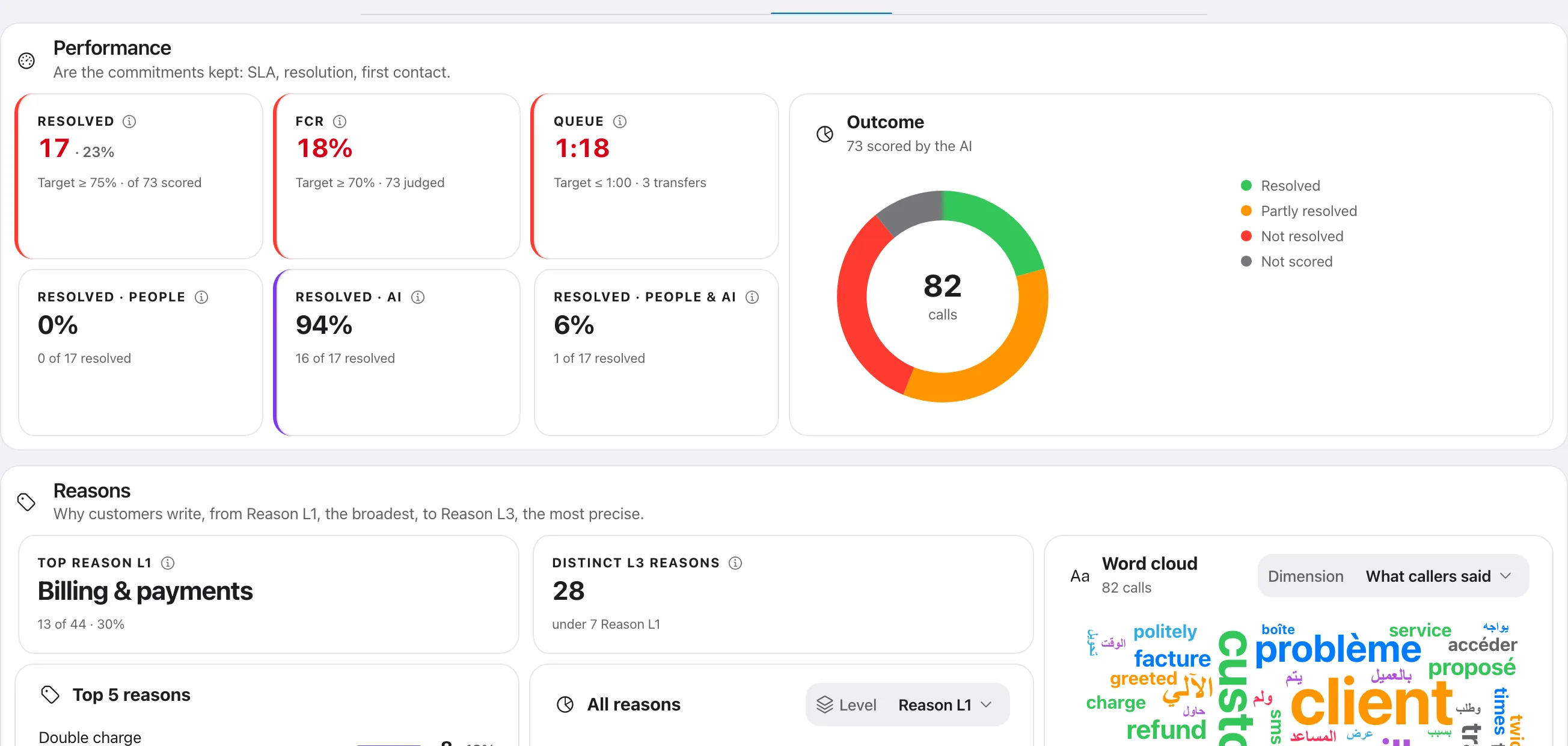1568x746 pixels.
Task: Click the layers icon in Level selector
Action: (x=825, y=704)
